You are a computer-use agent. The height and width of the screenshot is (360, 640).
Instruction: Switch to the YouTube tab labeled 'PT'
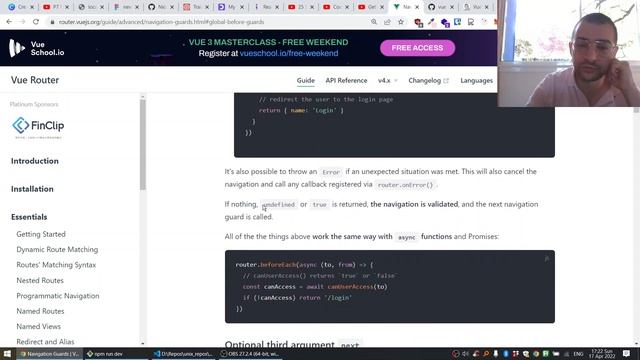[56, 7]
